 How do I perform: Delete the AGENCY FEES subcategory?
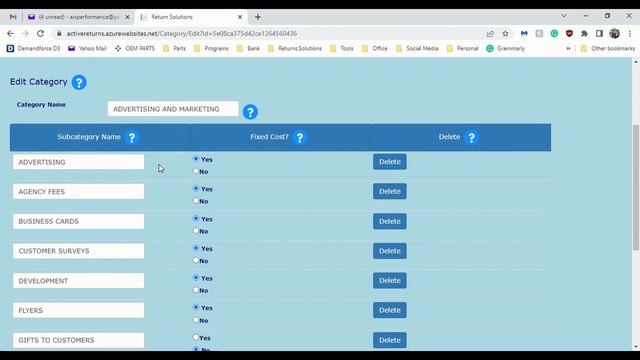[x=389, y=191]
